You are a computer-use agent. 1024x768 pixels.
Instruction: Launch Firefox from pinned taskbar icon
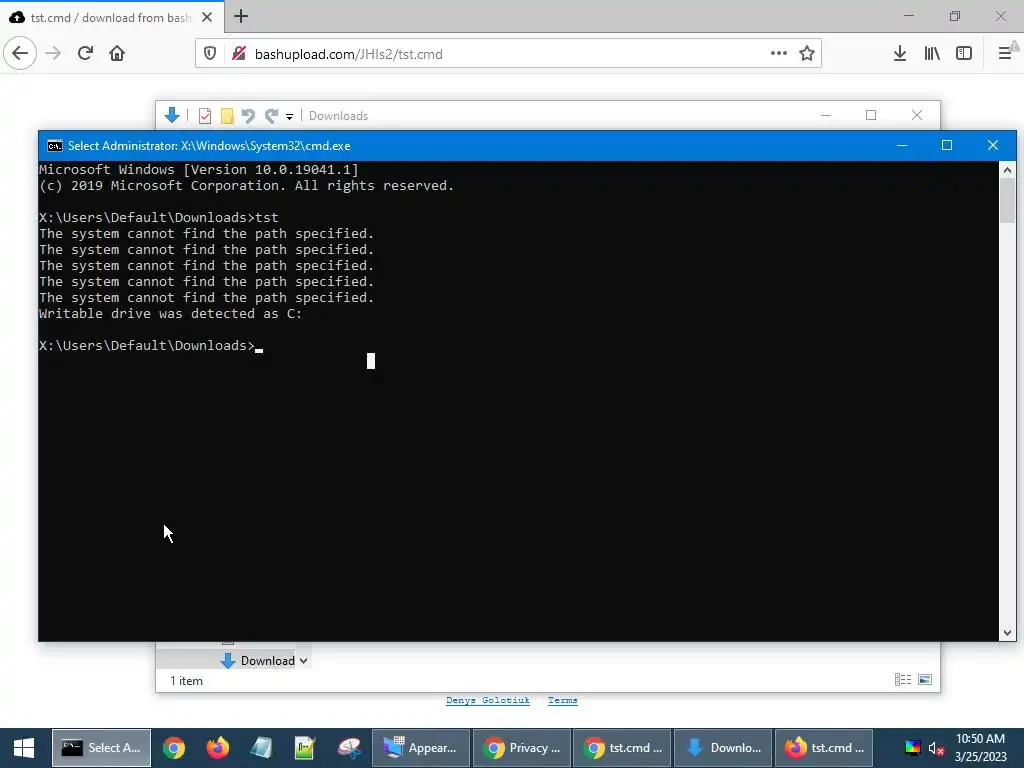[x=217, y=748]
